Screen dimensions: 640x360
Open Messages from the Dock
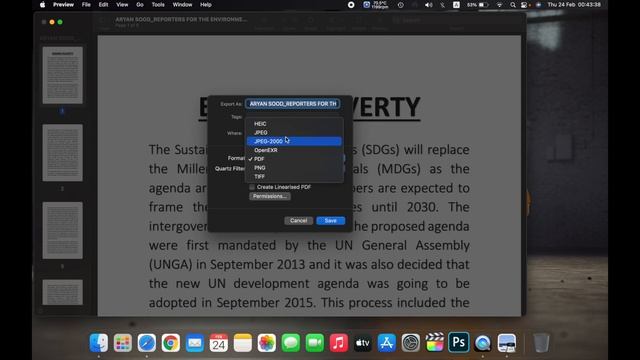[291, 343]
